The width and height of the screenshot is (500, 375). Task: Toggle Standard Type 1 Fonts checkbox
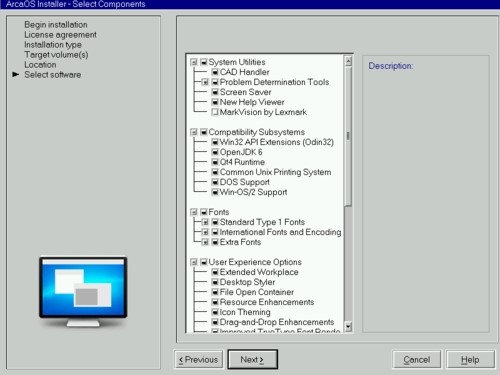[215, 222]
